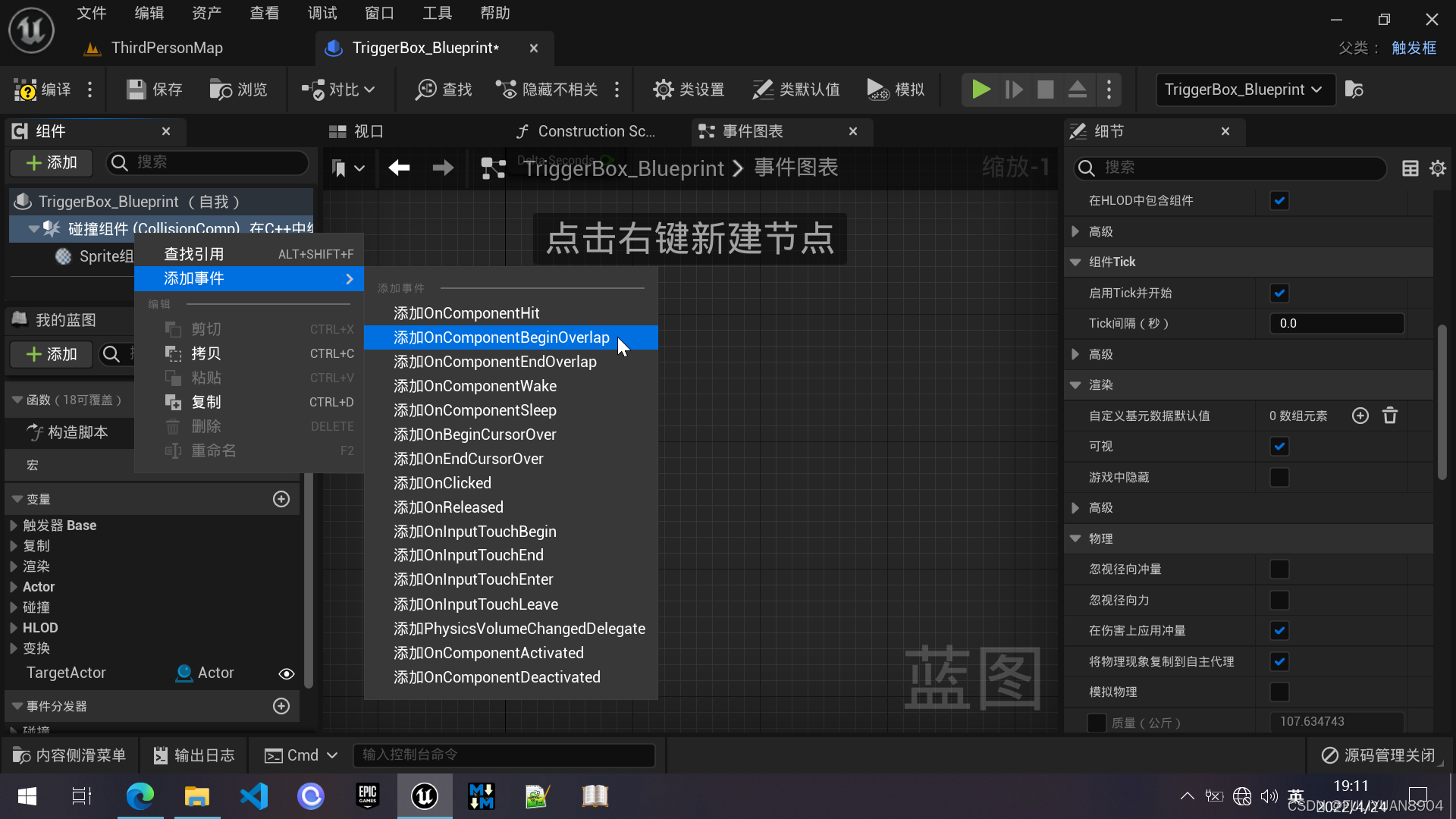Click the Add (添加) component button

(x=52, y=162)
